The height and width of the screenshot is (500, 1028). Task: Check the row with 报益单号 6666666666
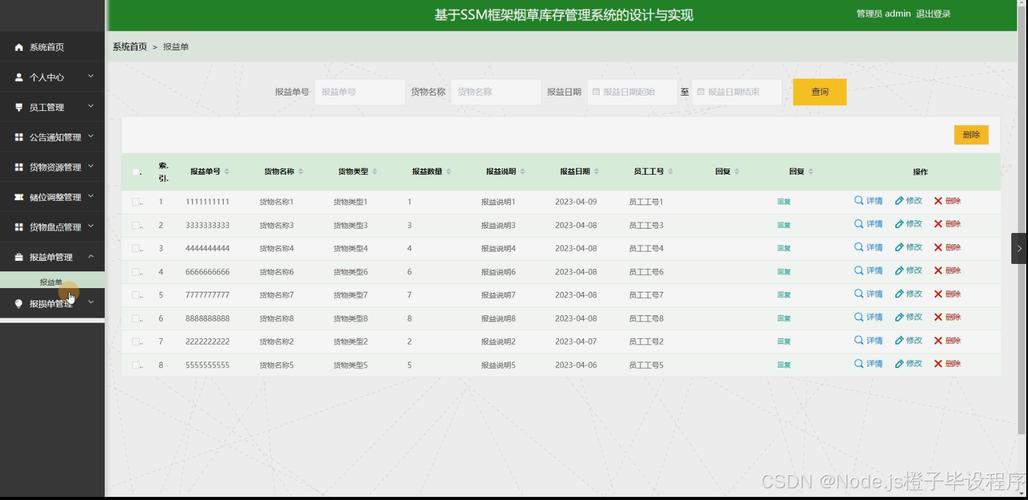[136, 271]
